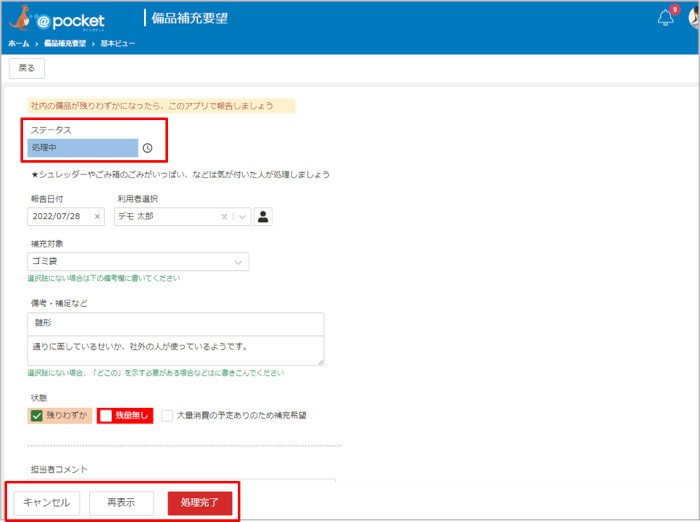700x522 pixels.
Task: Uncheck the 残りわずか checkbox
Action: 37,416
